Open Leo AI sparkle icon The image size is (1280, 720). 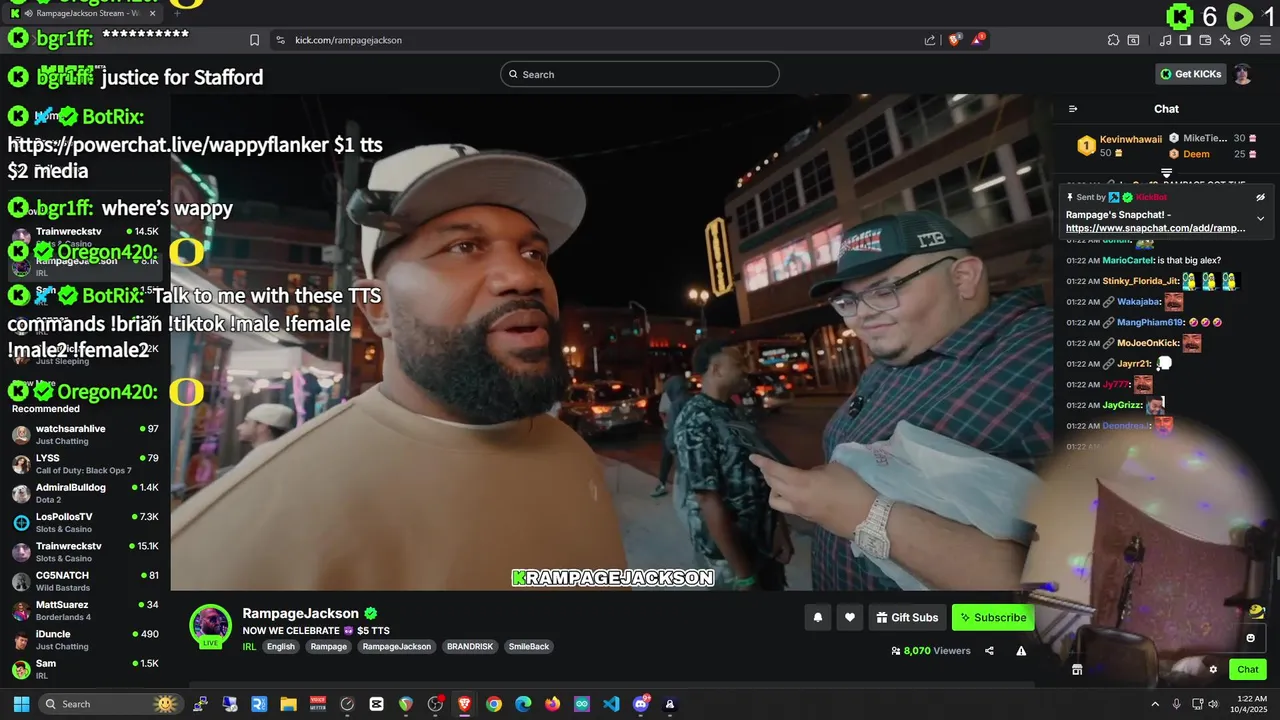click(1225, 40)
